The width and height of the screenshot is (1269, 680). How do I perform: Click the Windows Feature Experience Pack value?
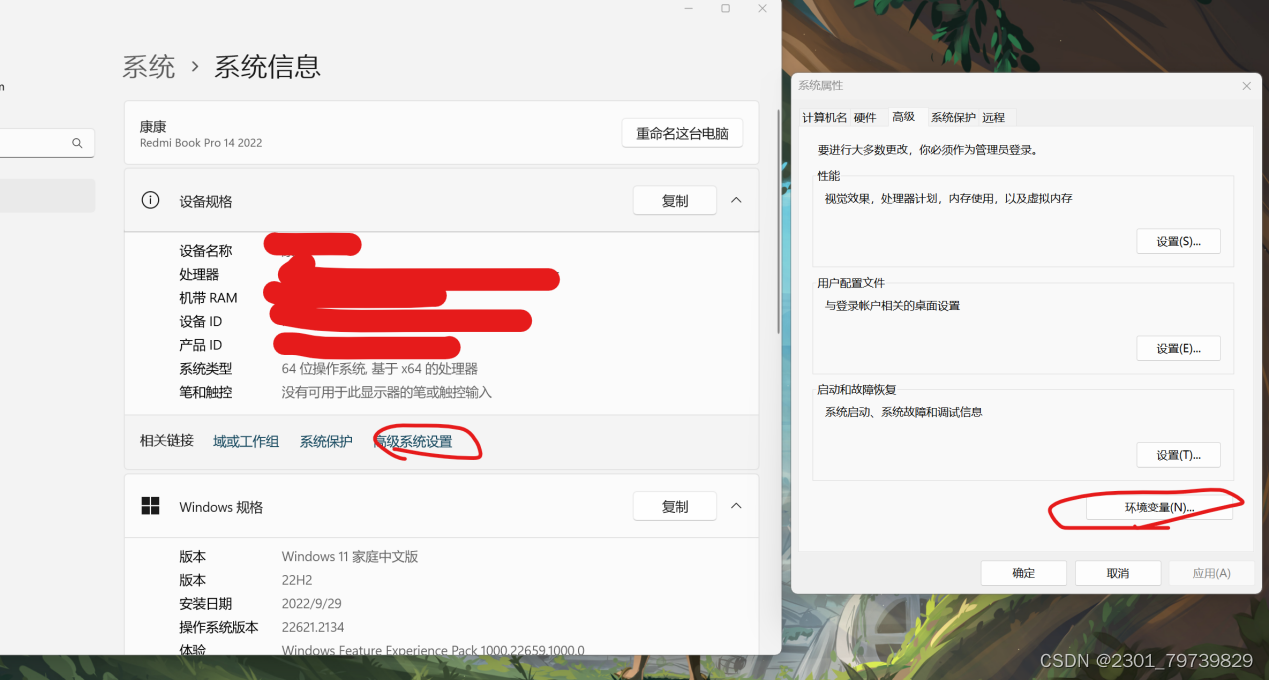[x=433, y=650]
